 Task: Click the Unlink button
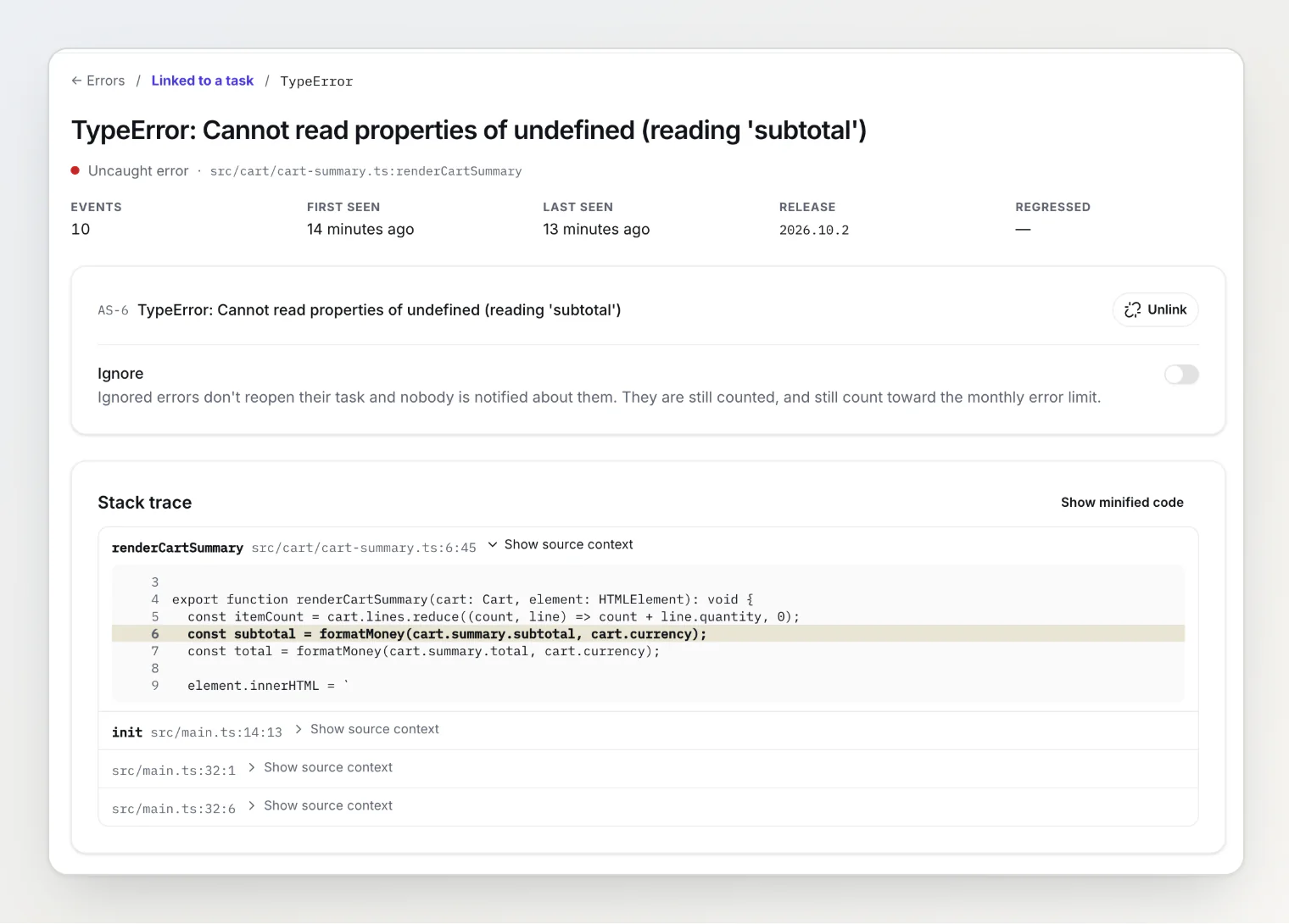point(1155,309)
